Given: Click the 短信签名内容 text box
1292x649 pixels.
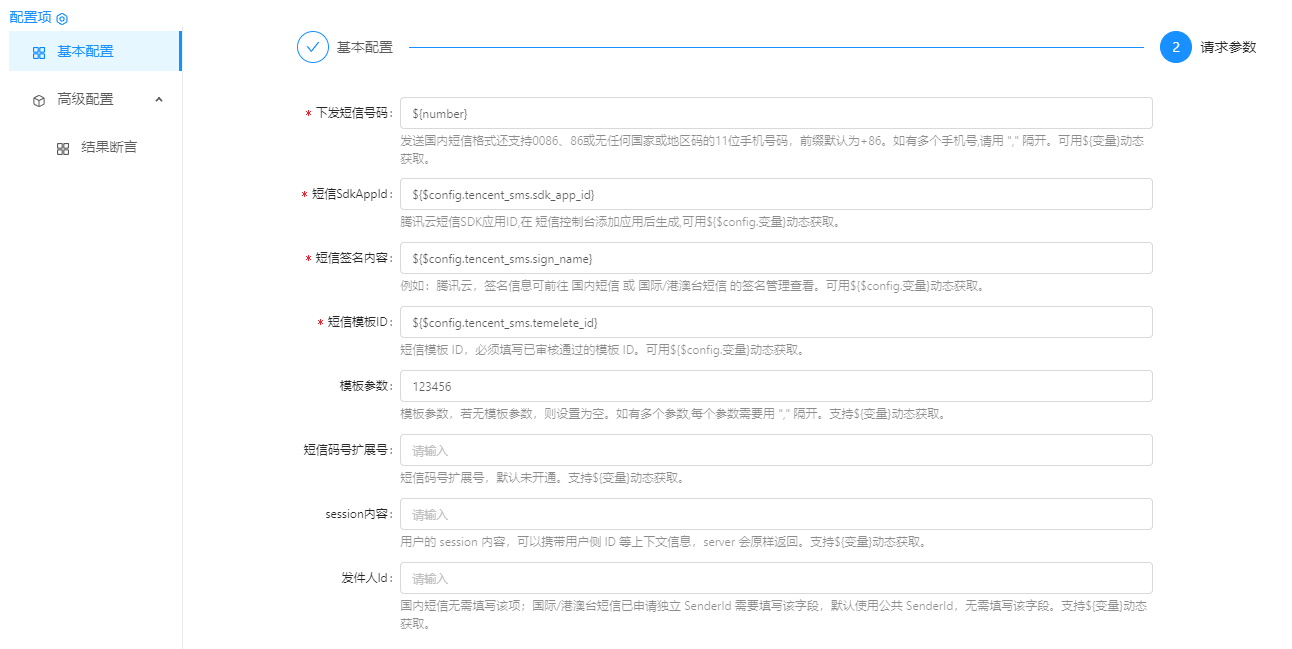Looking at the screenshot, I should click(x=775, y=258).
